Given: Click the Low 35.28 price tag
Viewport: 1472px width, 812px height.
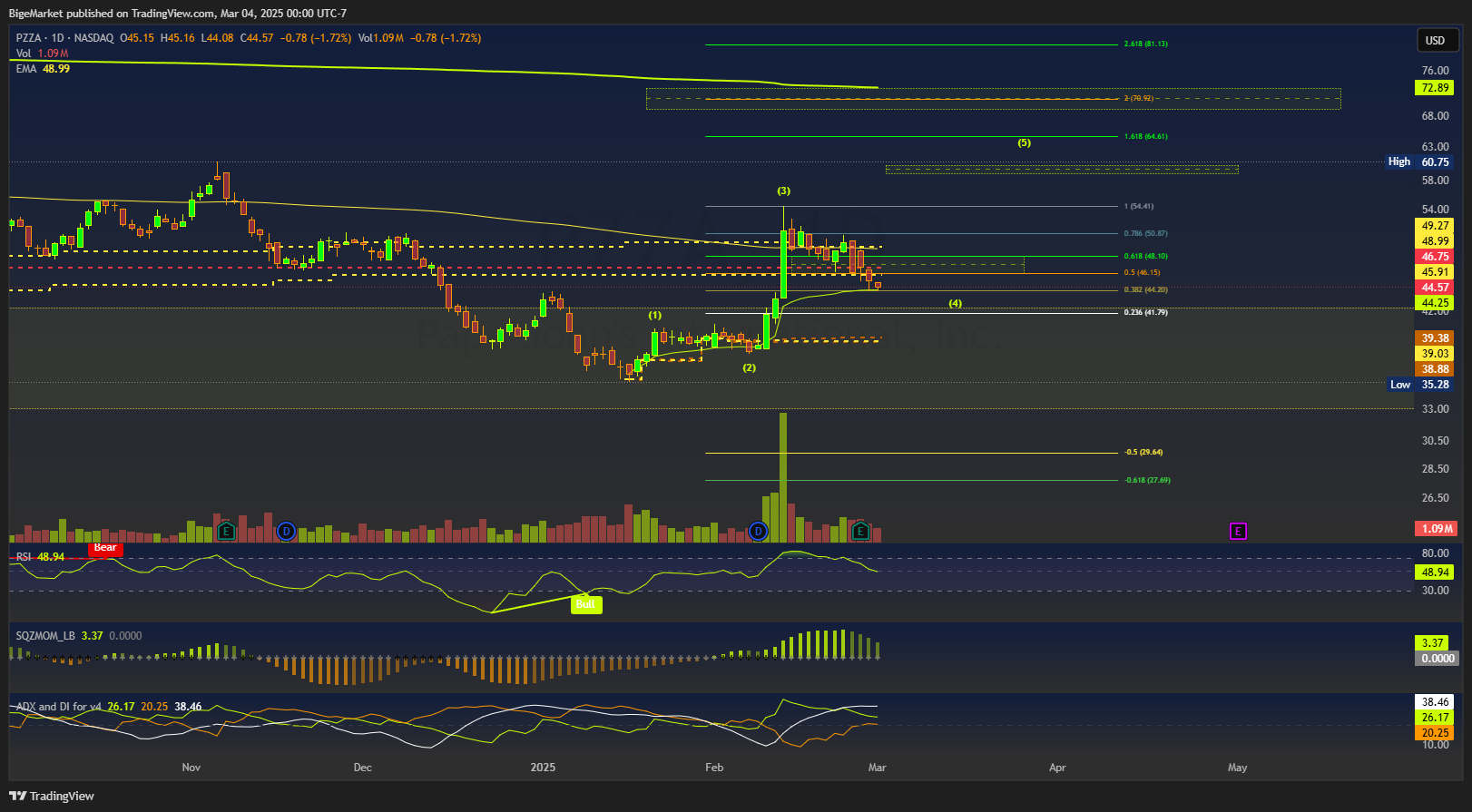Looking at the screenshot, I should (x=1420, y=385).
